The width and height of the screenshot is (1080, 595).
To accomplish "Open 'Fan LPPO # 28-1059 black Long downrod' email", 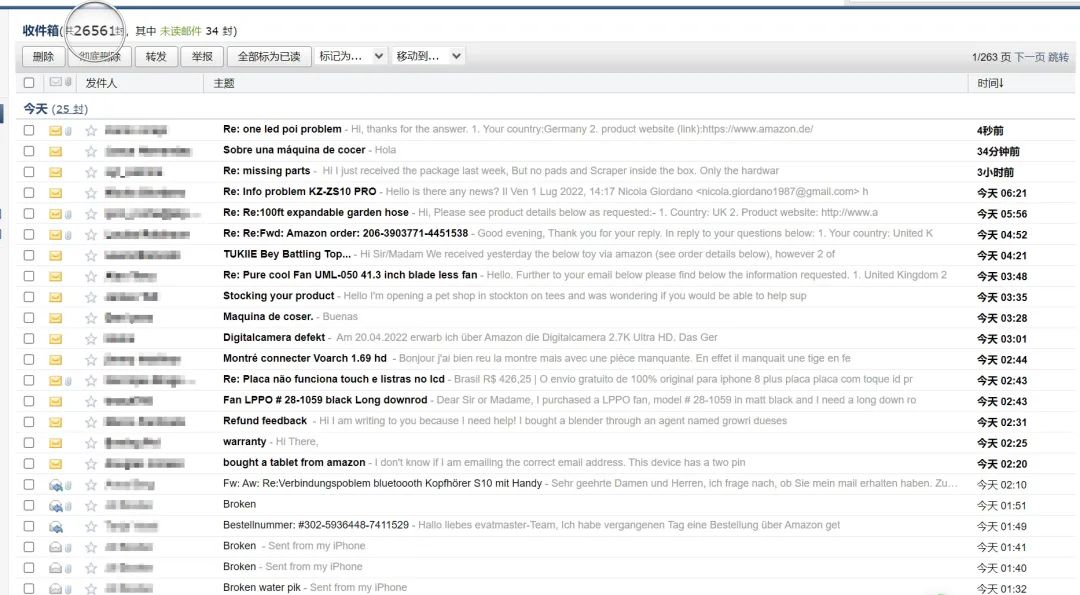I will (325, 400).
